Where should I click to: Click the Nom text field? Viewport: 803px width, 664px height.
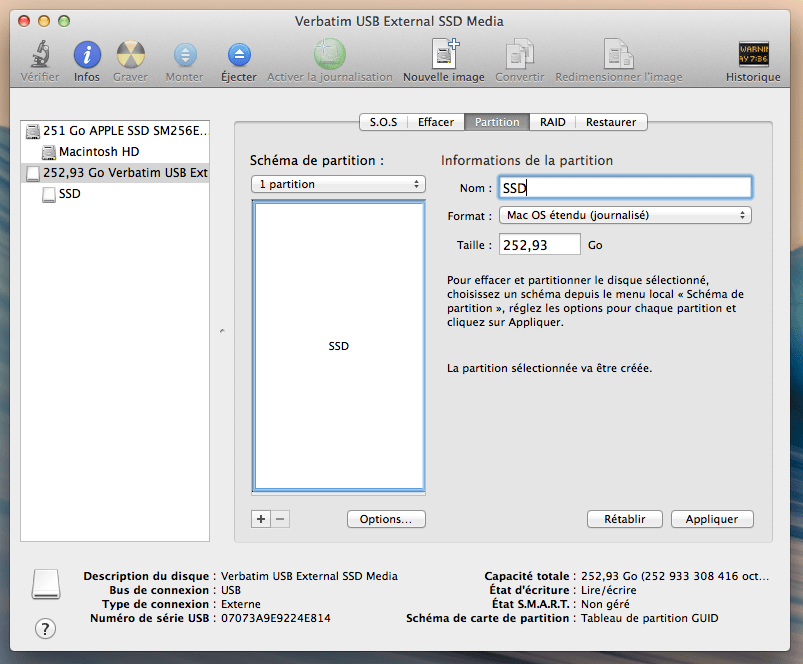pyautogui.click(x=626, y=188)
